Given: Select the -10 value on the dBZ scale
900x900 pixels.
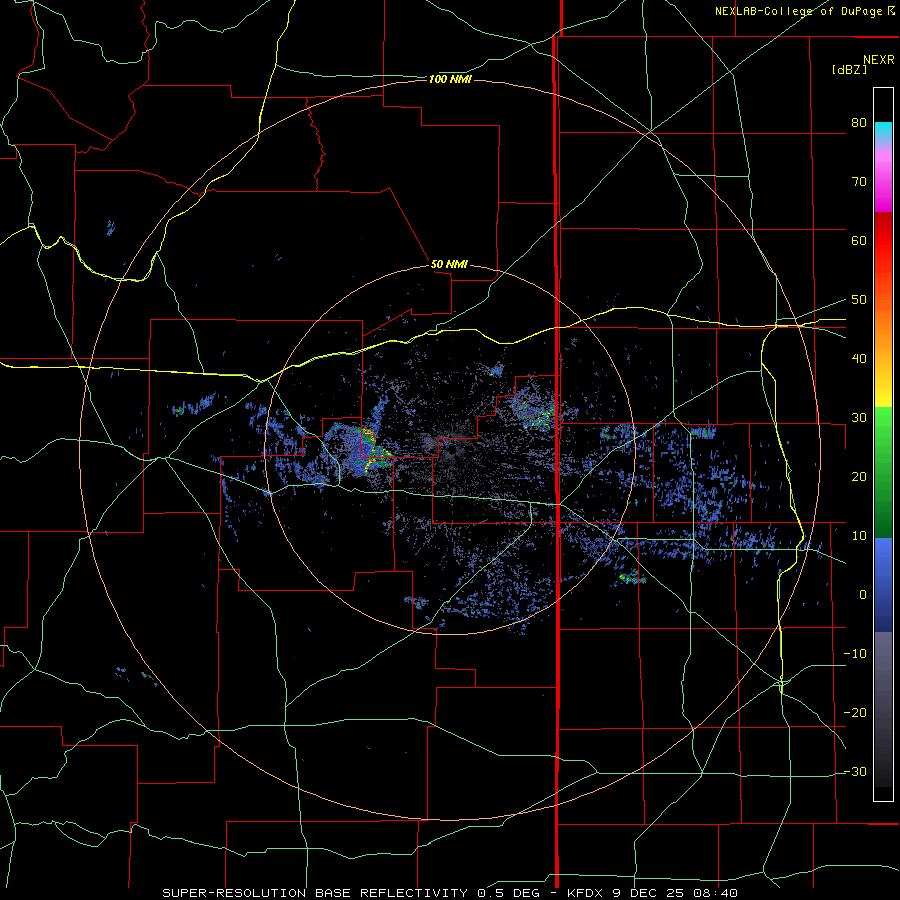Looking at the screenshot, I should pyautogui.click(x=855, y=653).
